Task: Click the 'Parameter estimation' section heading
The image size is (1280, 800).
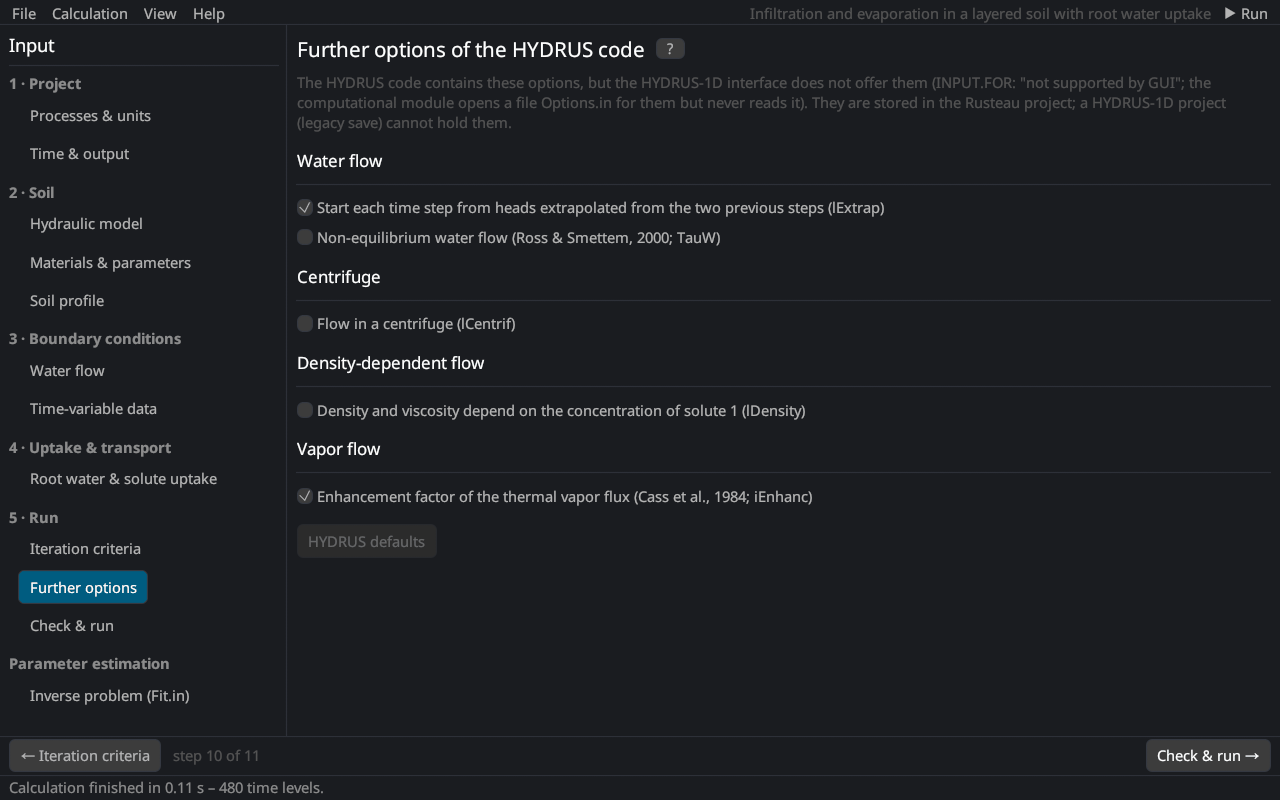Action: (x=89, y=664)
